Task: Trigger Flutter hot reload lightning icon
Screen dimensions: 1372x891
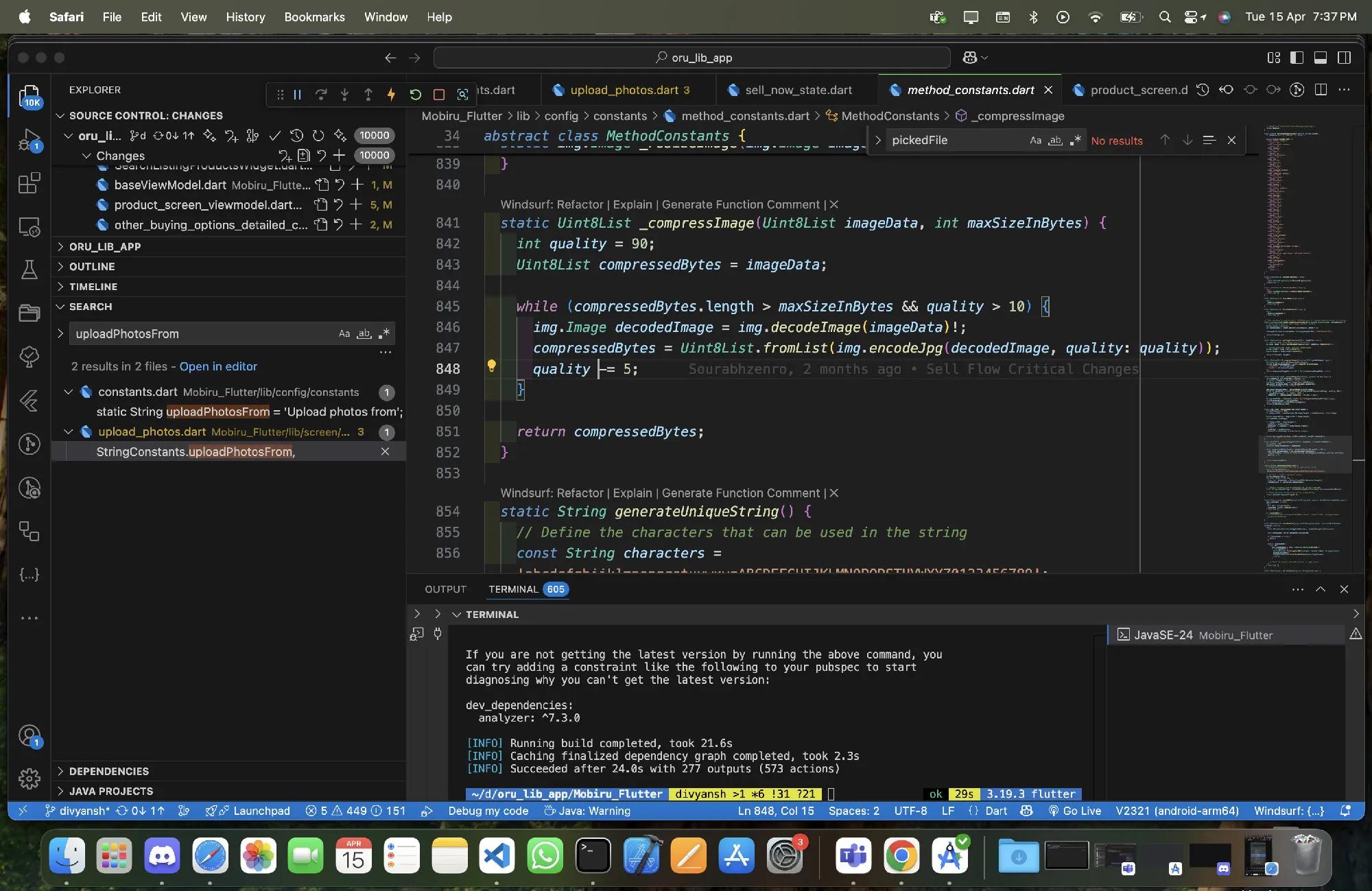Action: coord(391,95)
